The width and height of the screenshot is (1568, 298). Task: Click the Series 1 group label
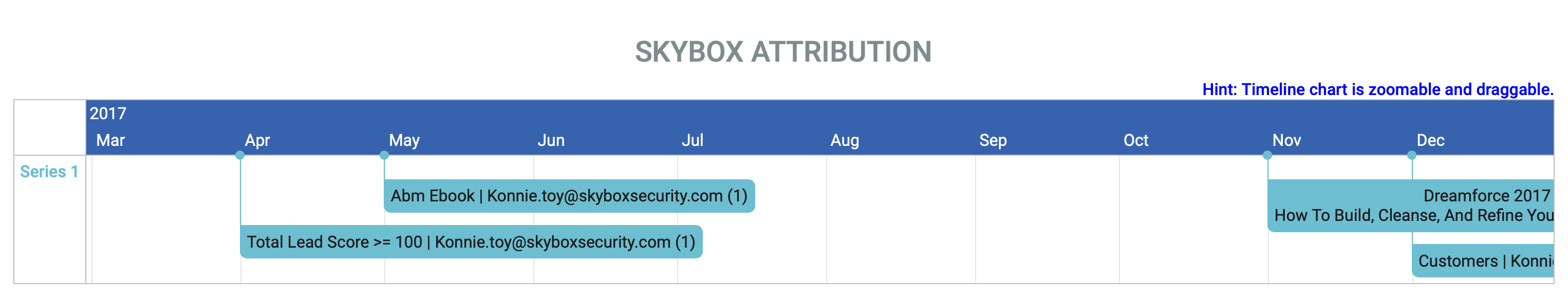pos(49,172)
